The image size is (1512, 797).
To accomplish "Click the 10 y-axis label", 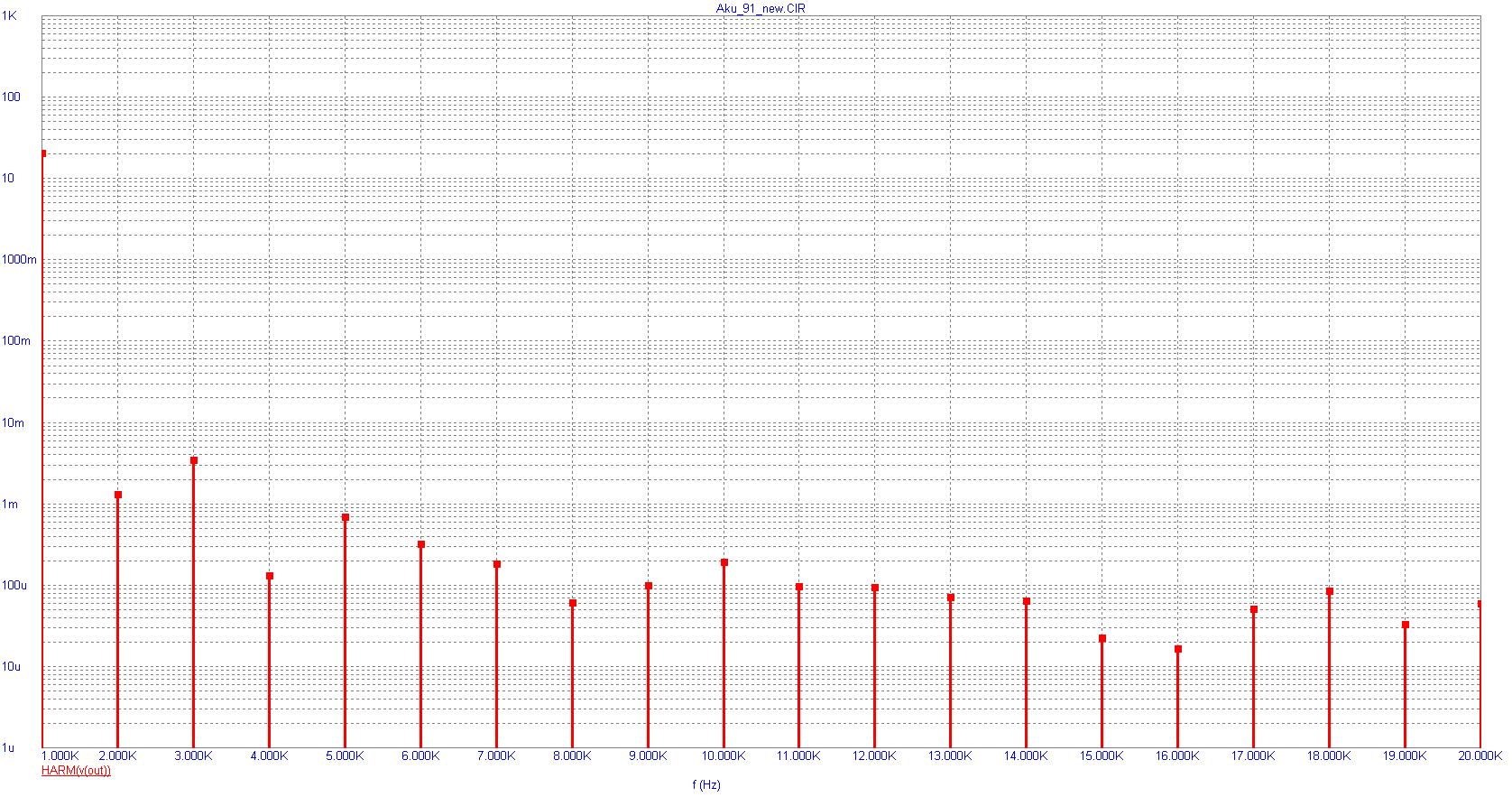I will [8, 179].
